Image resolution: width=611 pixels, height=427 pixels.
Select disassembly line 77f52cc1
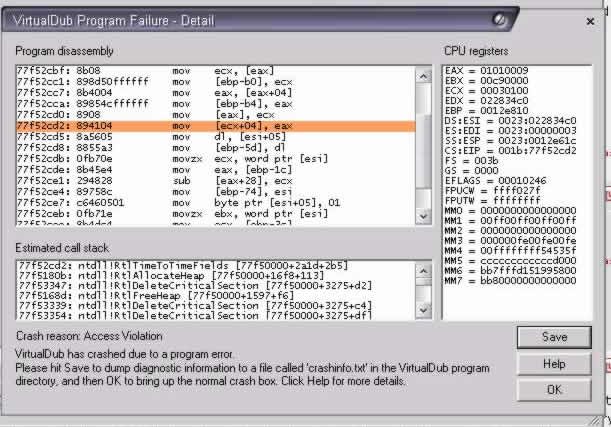[x=216, y=81]
